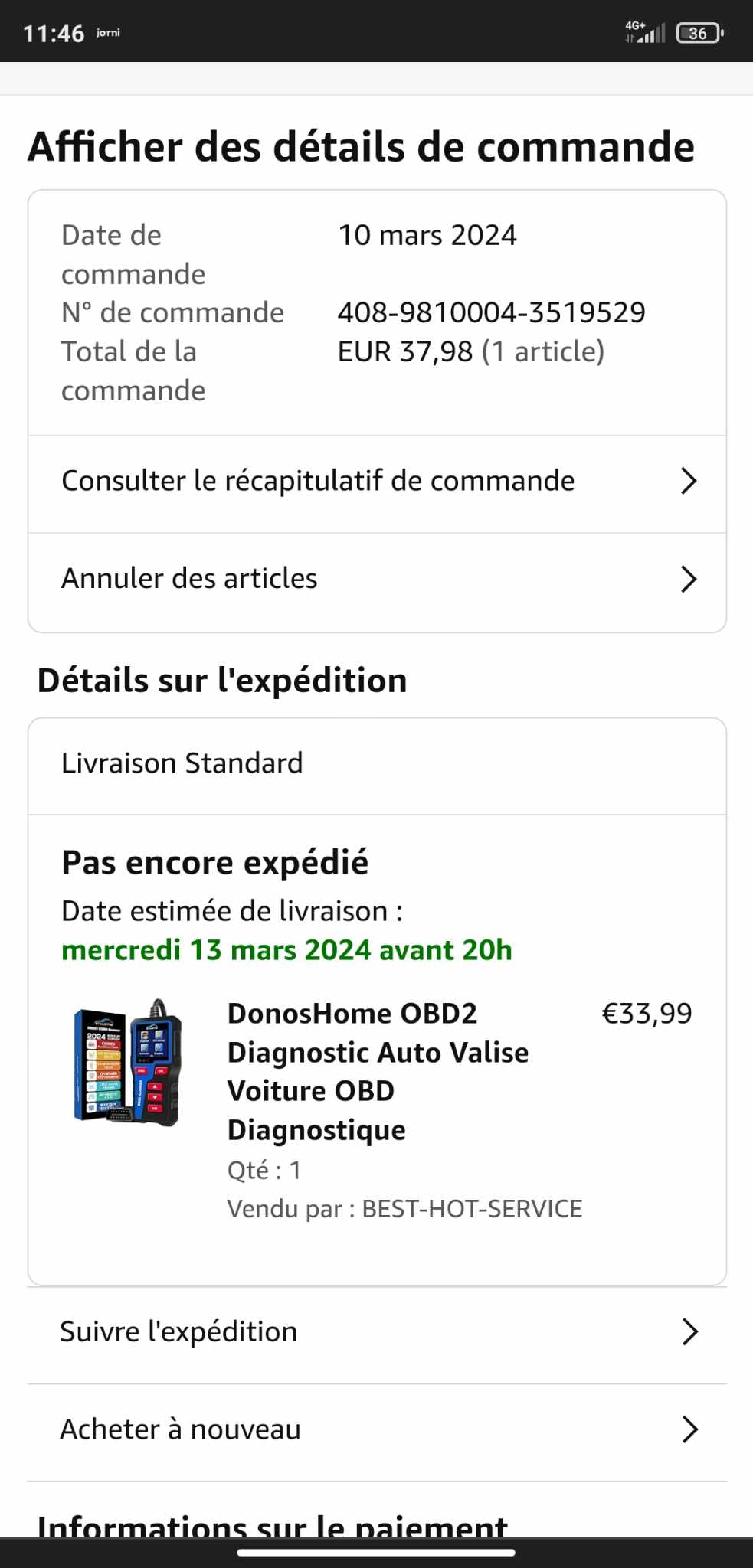This screenshot has height=1568, width=753.
Task: Tap the chevron next to Consulter le récapitulatif
Action: tap(689, 481)
